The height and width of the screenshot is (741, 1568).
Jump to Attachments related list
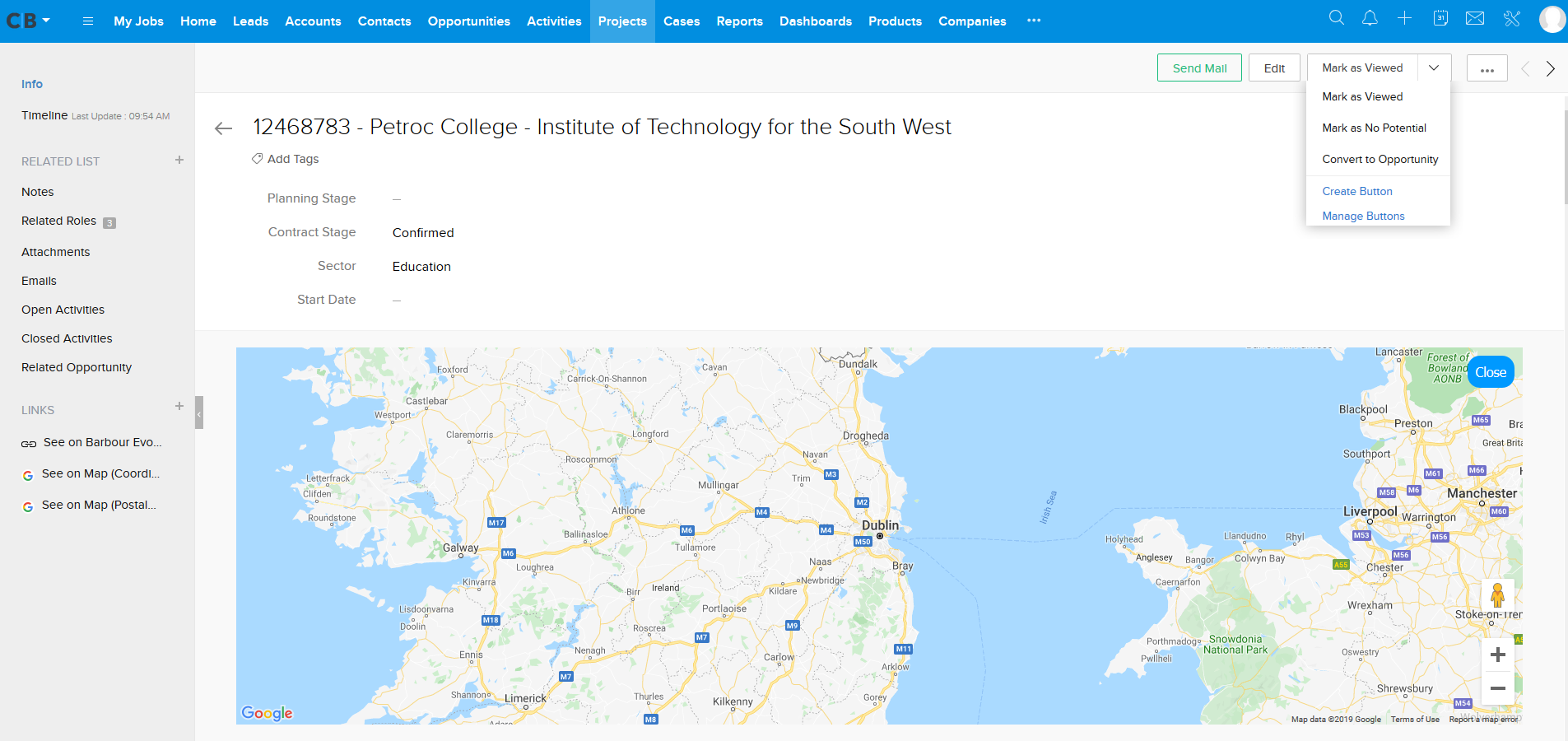[x=56, y=252]
